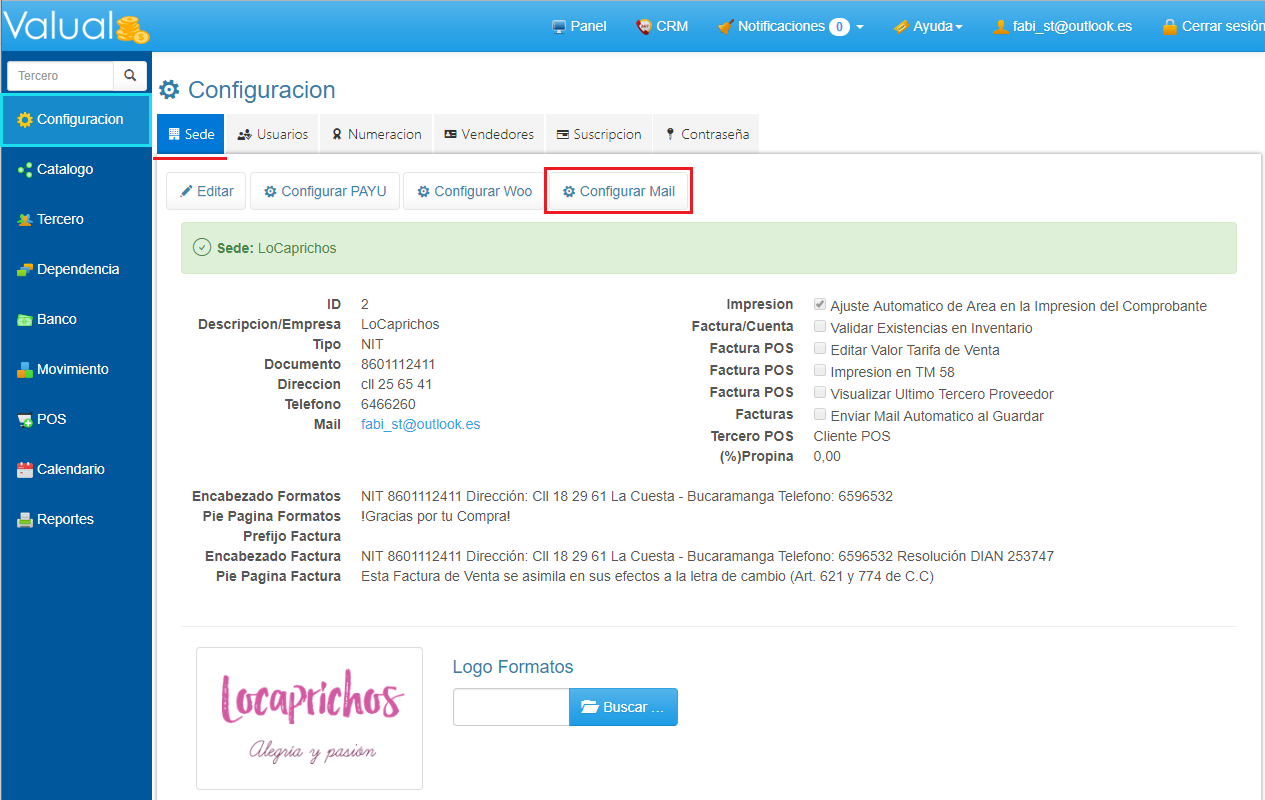Open the POS module
Viewport: 1265px width, 800px height.
pos(51,419)
